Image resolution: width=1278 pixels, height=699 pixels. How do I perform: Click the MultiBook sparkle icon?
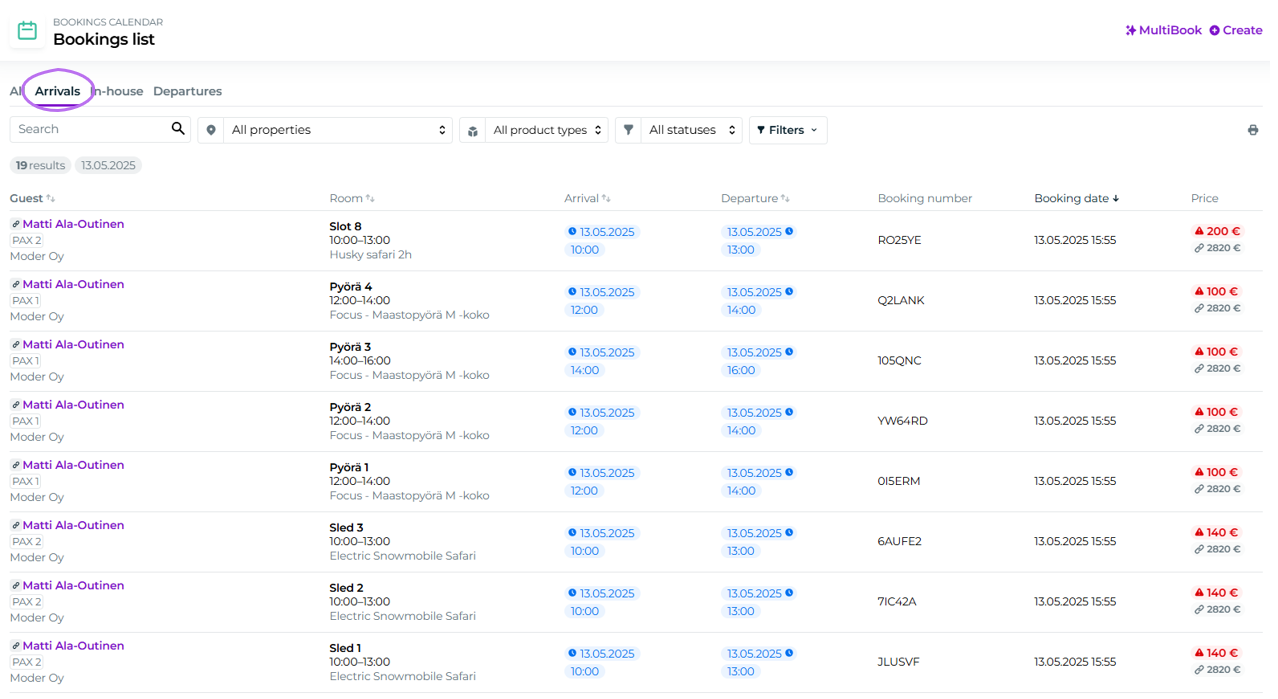(x=1131, y=30)
